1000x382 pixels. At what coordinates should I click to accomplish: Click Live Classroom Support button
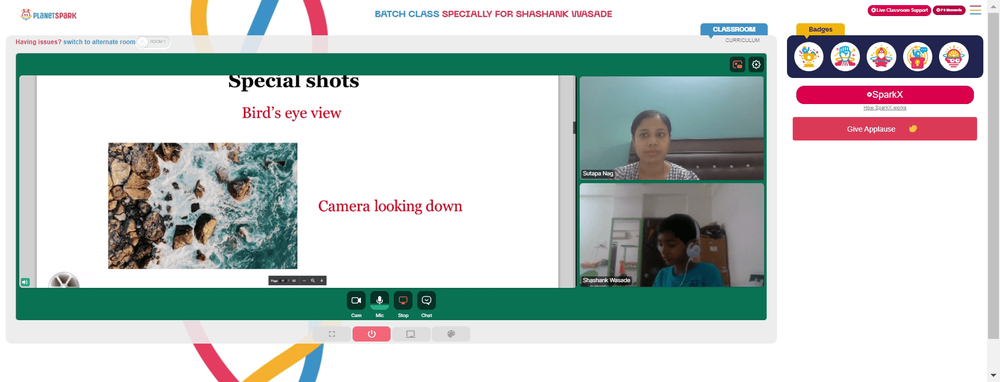[899, 10]
